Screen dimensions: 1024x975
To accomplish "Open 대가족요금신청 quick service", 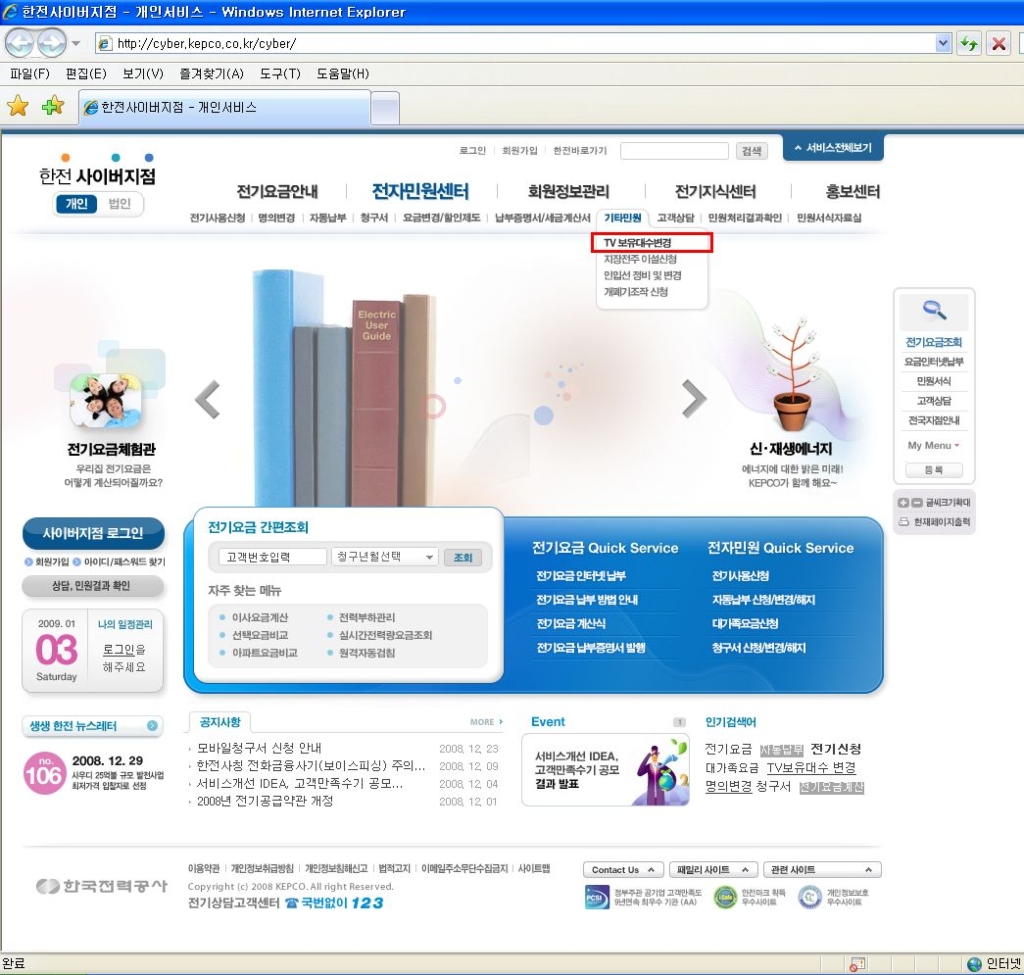I will tap(744, 624).
